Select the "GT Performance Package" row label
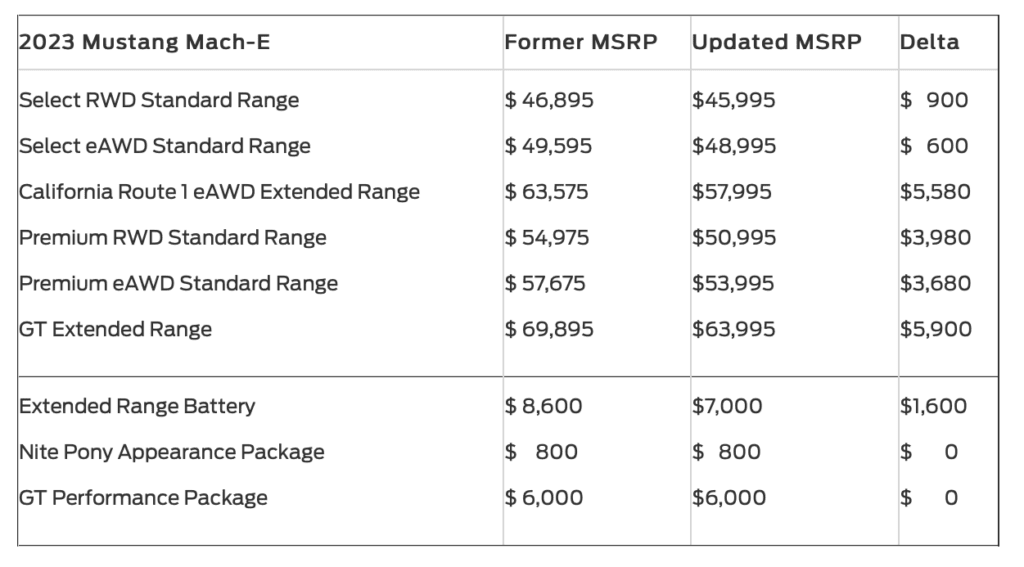The image size is (1024, 567). pyautogui.click(x=143, y=497)
